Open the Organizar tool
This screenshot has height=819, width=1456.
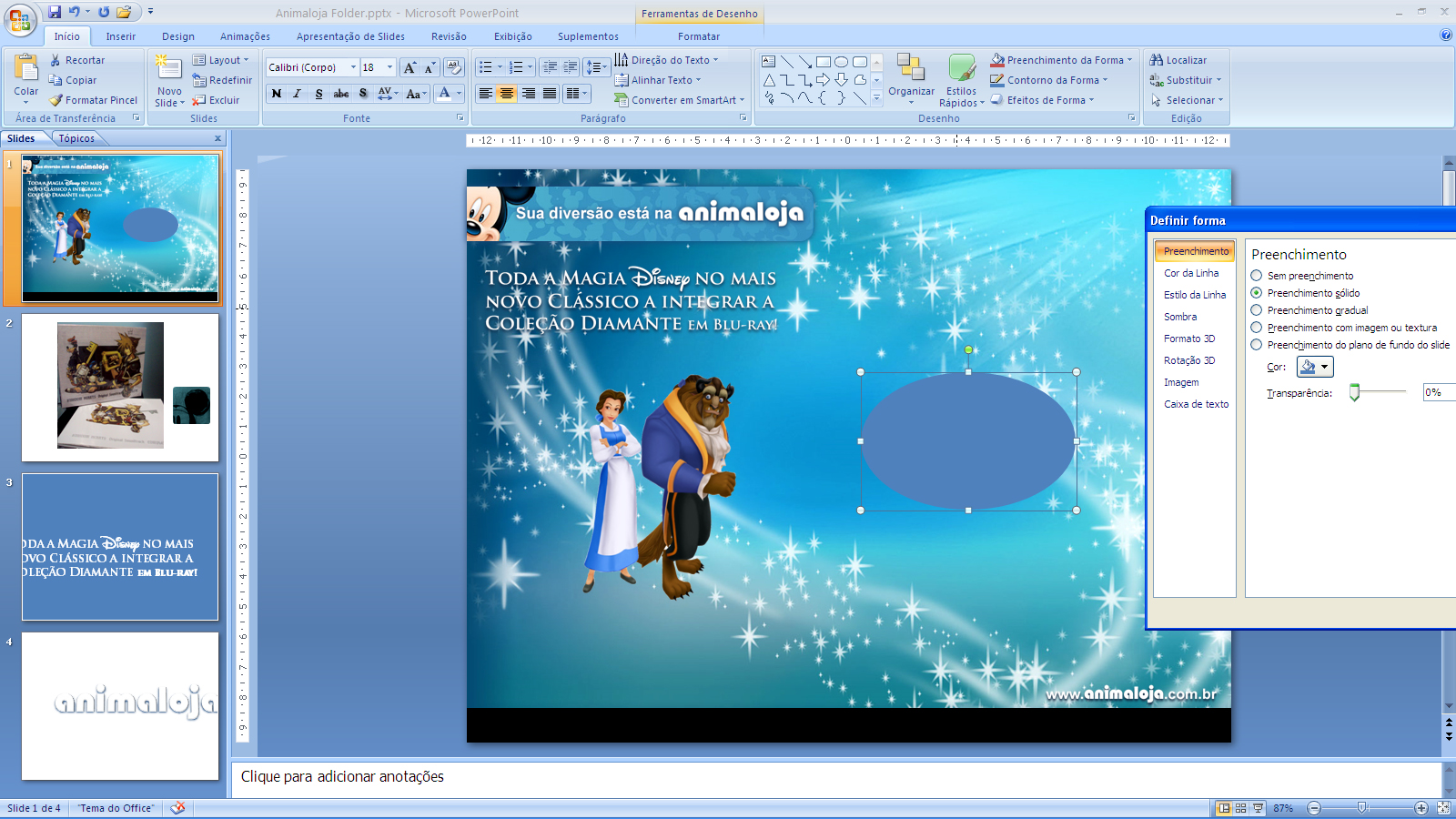[911, 76]
